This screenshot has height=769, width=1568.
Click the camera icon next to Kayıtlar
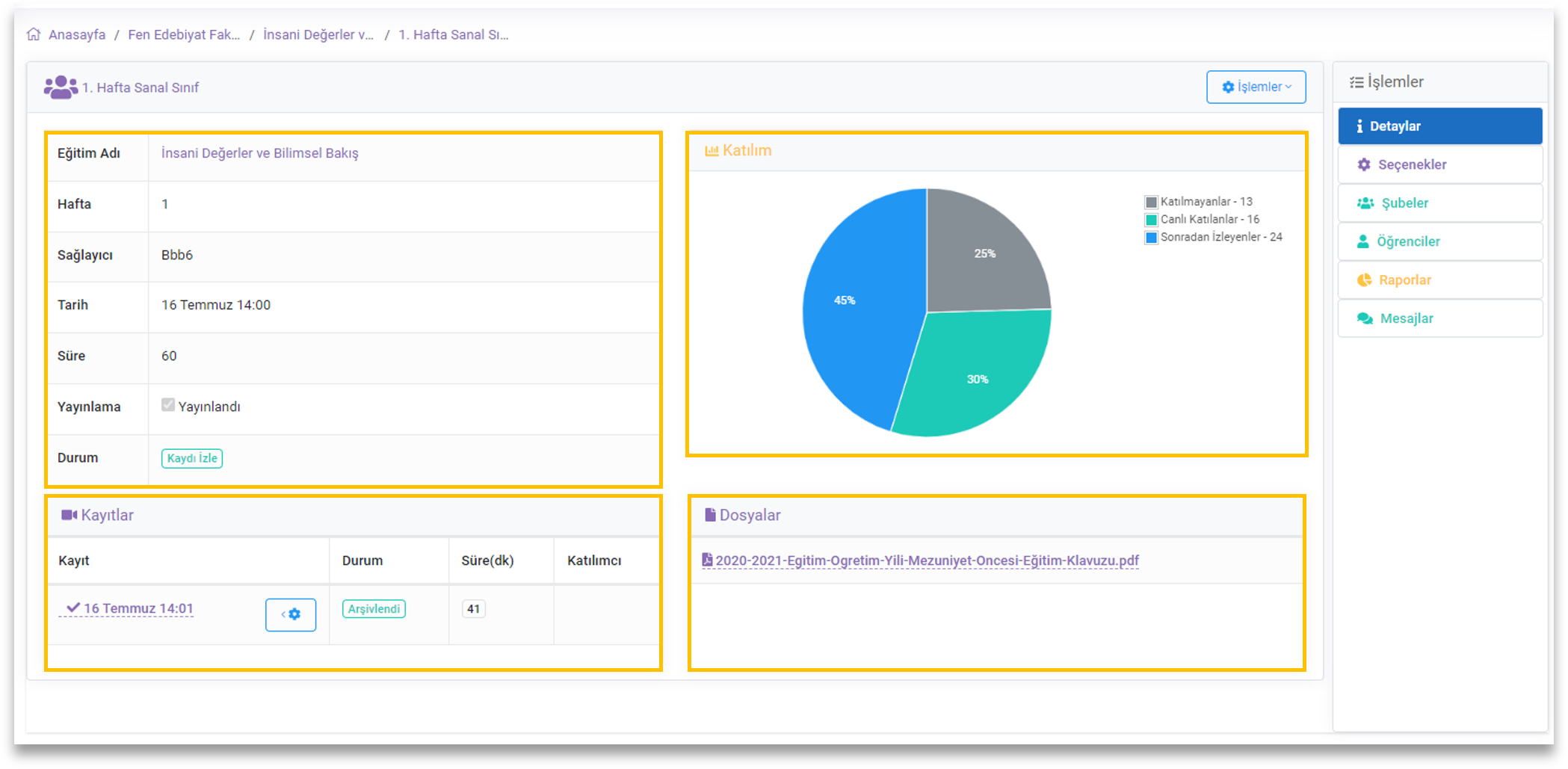point(70,515)
